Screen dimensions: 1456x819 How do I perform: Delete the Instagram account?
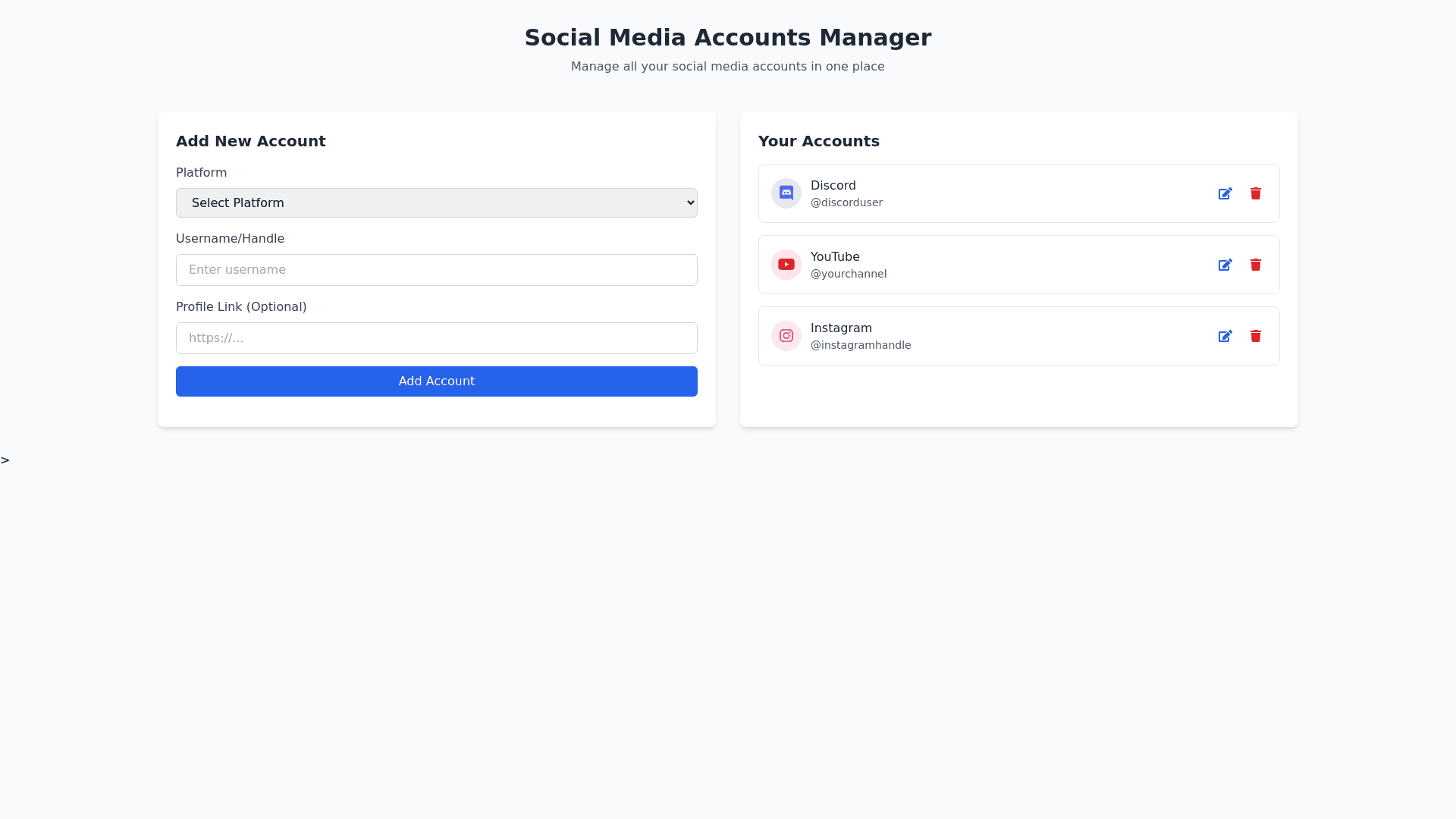tap(1255, 336)
